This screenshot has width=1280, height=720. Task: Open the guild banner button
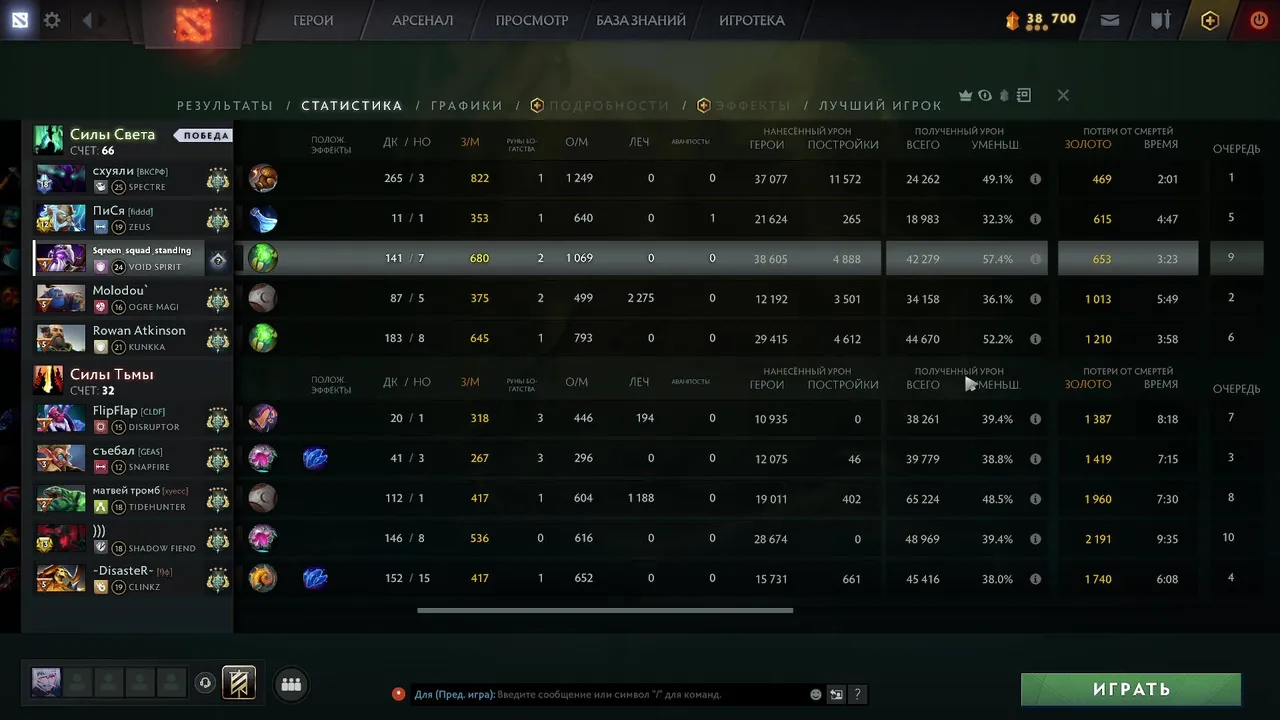[x=239, y=682]
